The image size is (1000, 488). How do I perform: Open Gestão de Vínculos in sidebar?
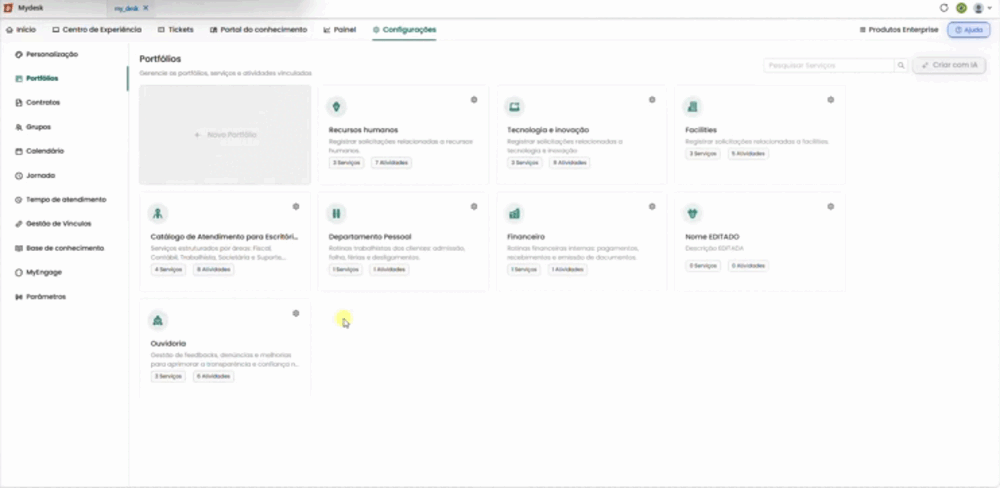tap(52, 224)
